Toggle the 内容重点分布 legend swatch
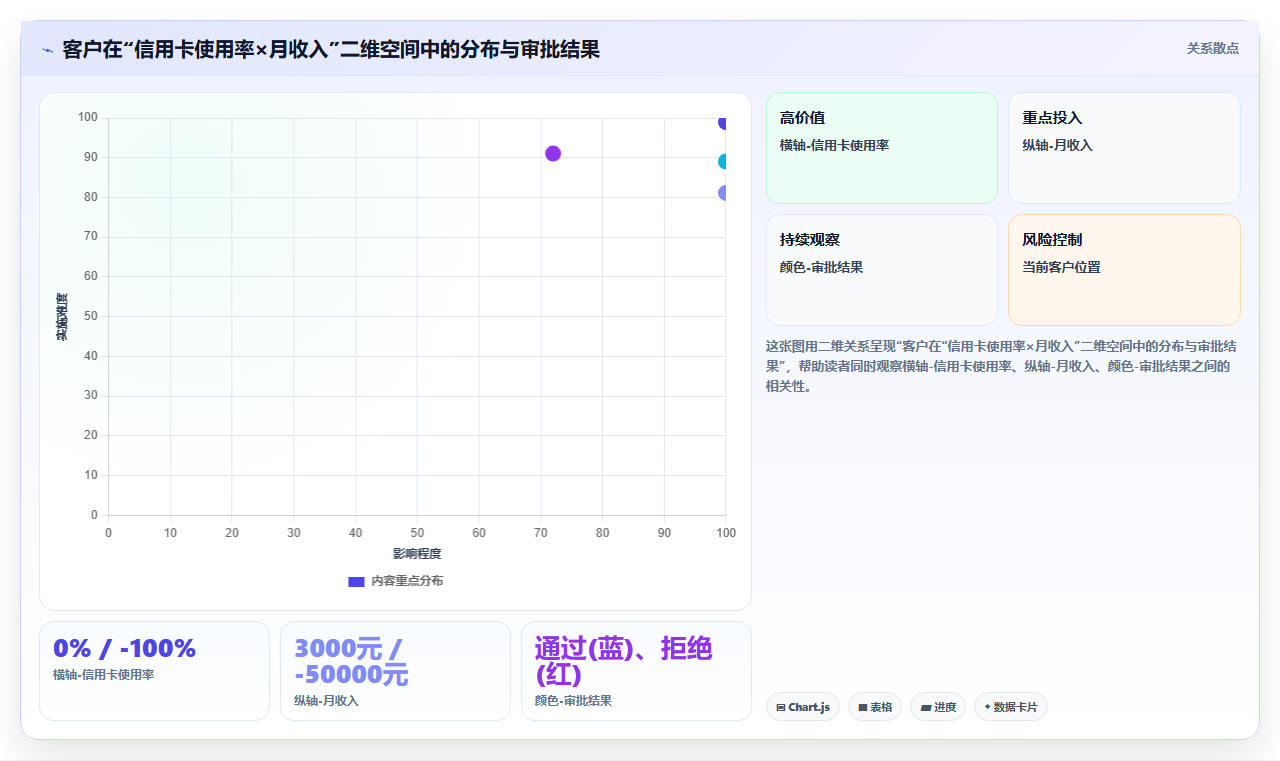The width and height of the screenshot is (1280, 761). tap(356, 581)
